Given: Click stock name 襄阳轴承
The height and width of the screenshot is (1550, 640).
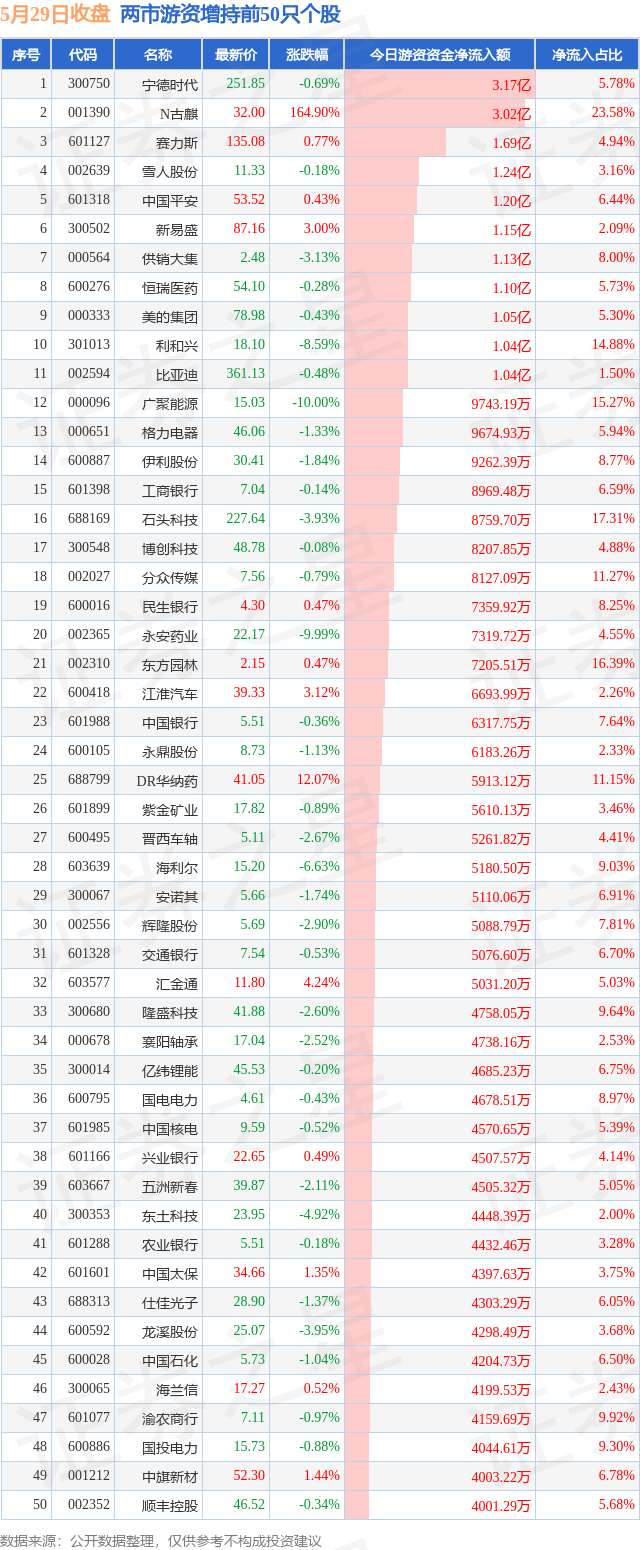Looking at the screenshot, I should [x=170, y=1041].
